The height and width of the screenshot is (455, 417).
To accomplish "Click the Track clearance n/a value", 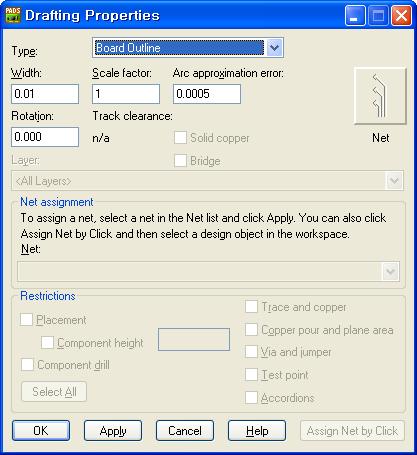I will coord(101,138).
